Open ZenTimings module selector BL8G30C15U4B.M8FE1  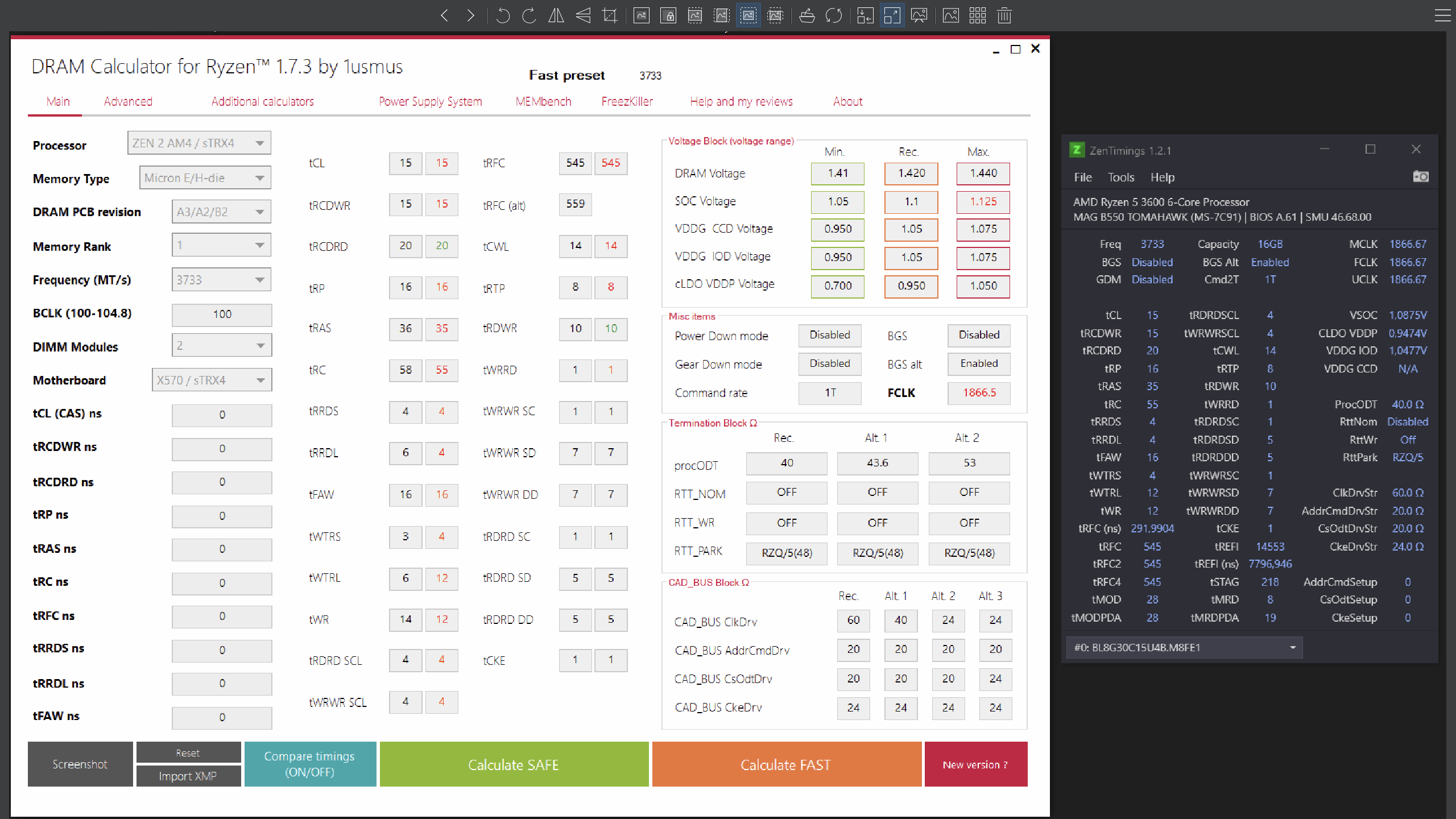(1184, 648)
